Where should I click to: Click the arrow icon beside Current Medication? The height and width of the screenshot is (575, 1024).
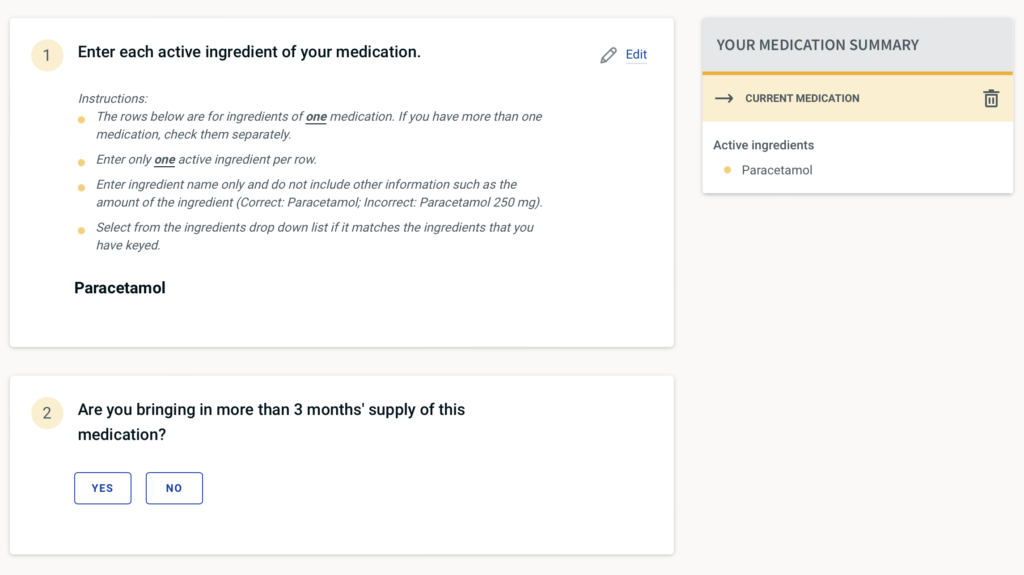click(725, 98)
